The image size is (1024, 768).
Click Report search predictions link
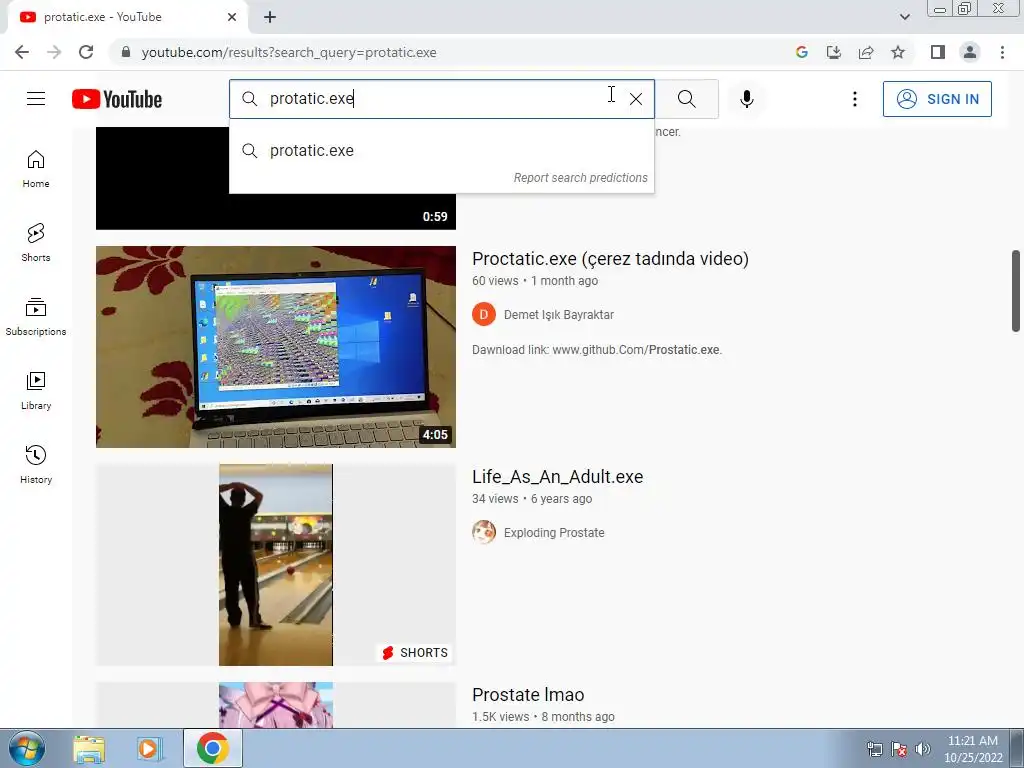pyautogui.click(x=581, y=178)
